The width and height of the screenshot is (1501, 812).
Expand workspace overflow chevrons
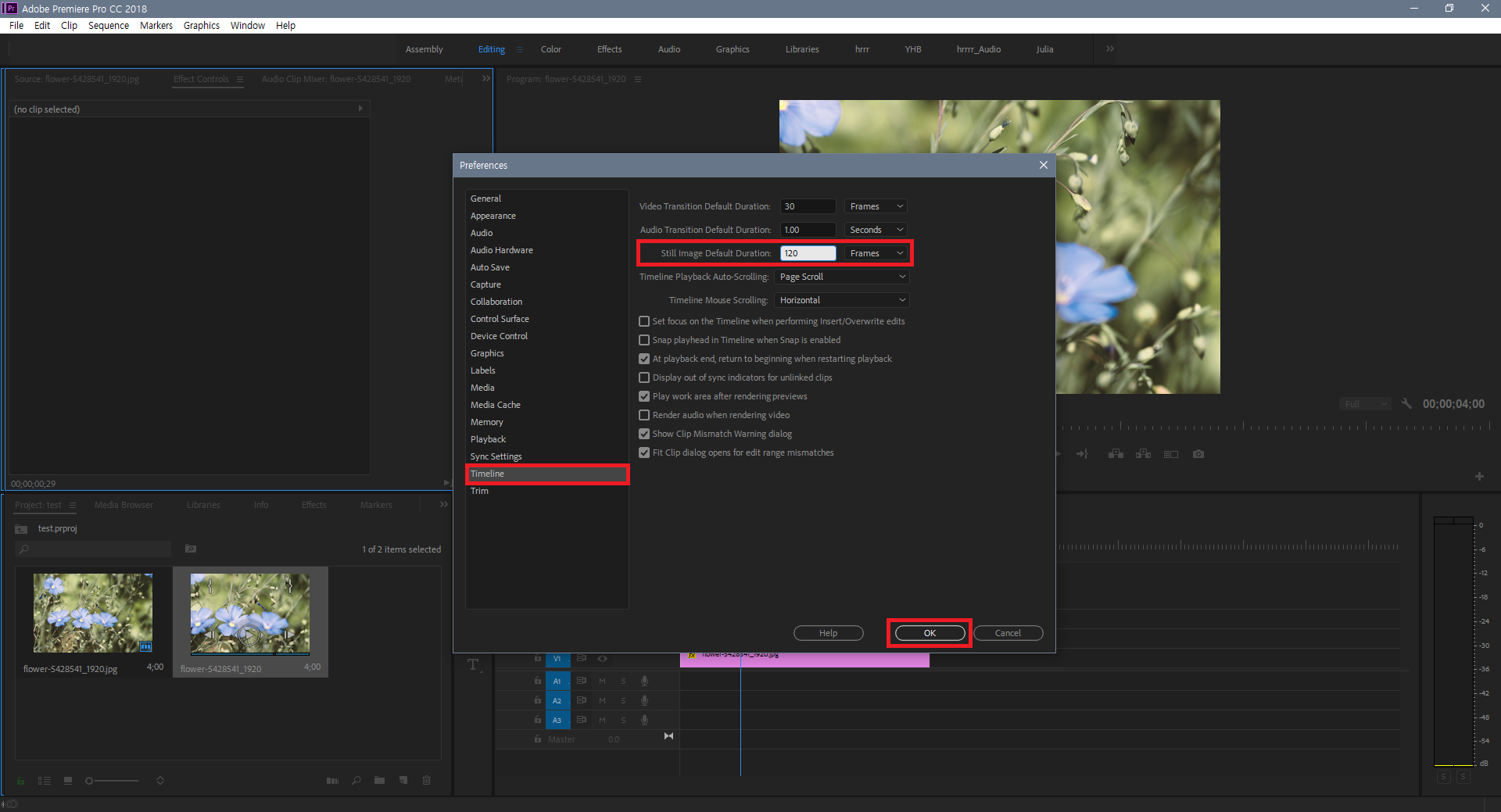tap(1110, 48)
